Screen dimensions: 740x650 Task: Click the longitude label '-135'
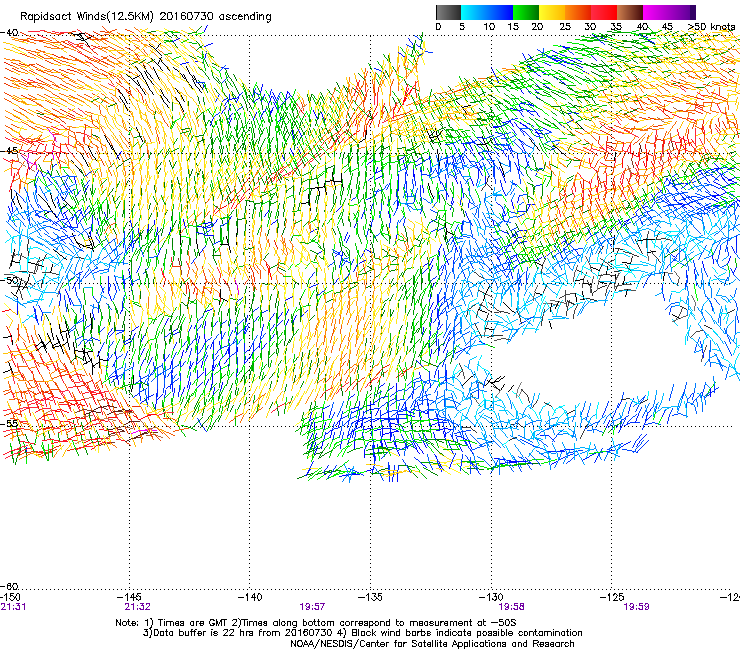pyautogui.click(x=370, y=597)
